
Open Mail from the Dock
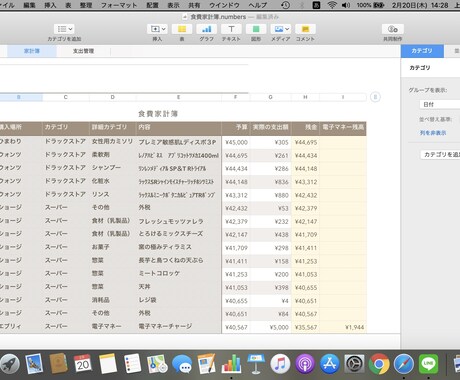click(34, 364)
